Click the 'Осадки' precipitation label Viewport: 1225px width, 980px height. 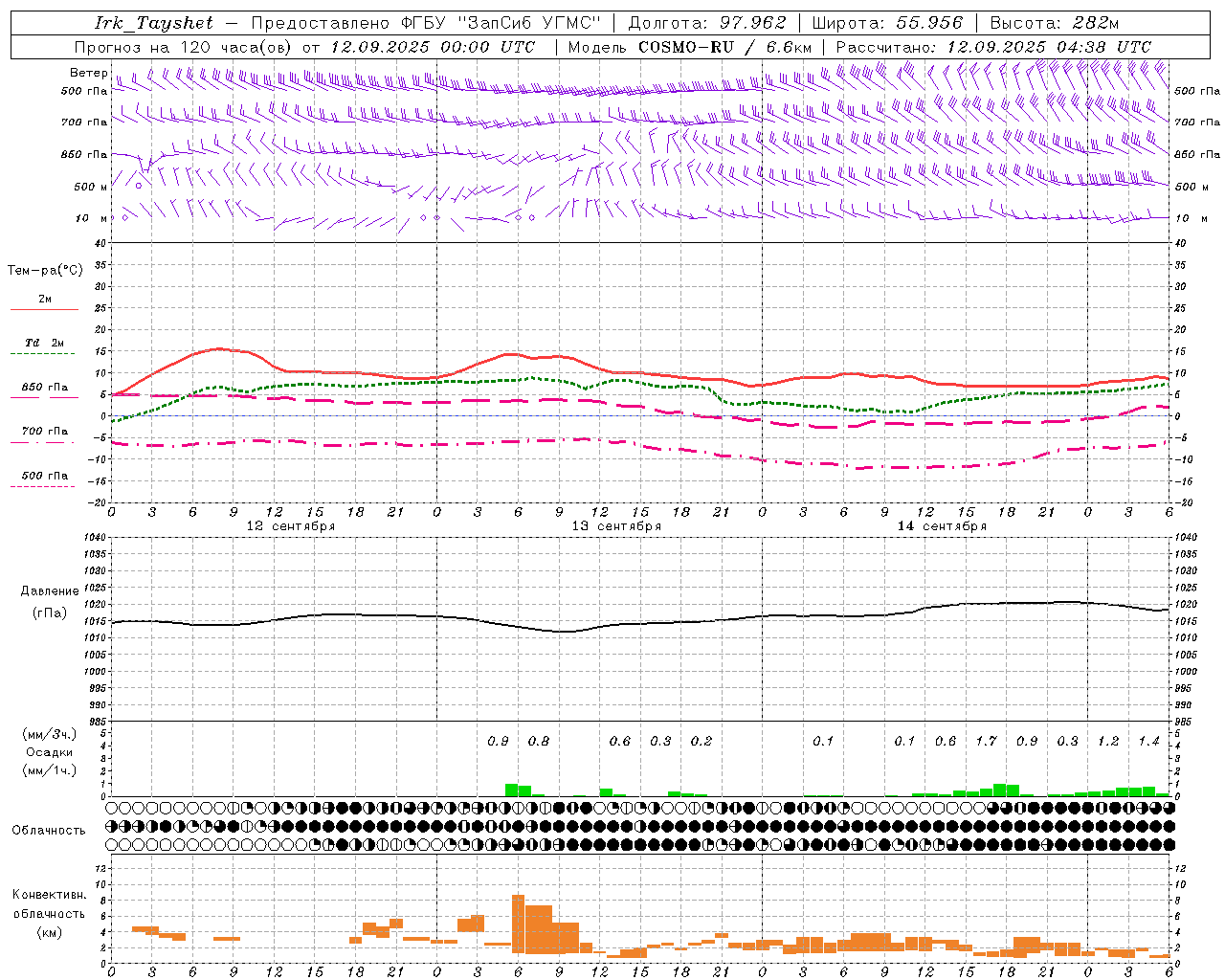[50, 752]
